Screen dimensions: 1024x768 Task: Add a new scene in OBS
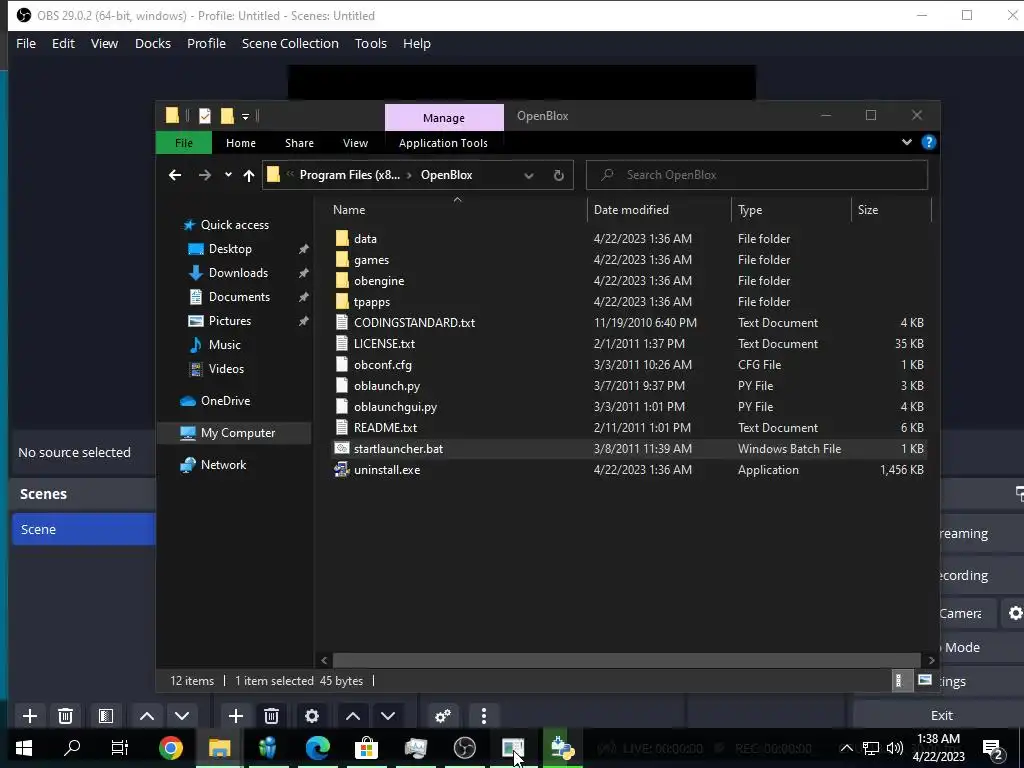click(29, 716)
